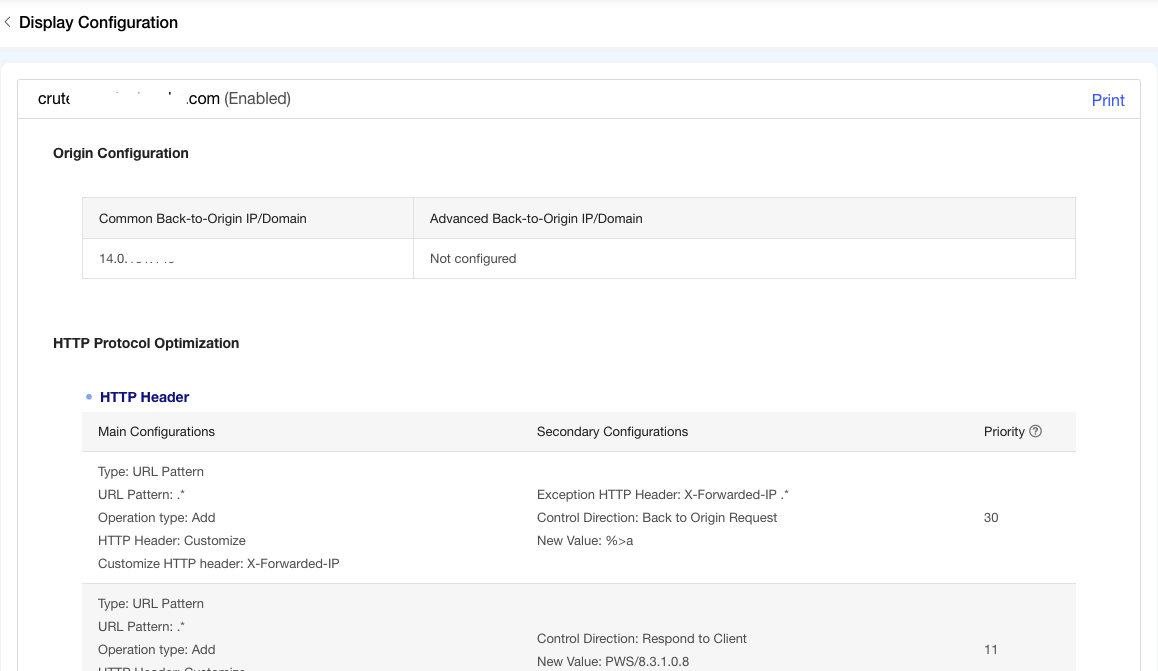The height and width of the screenshot is (671, 1158).
Task: Click the back chevron beside Display Configuration
Action: tap(8, 22)
